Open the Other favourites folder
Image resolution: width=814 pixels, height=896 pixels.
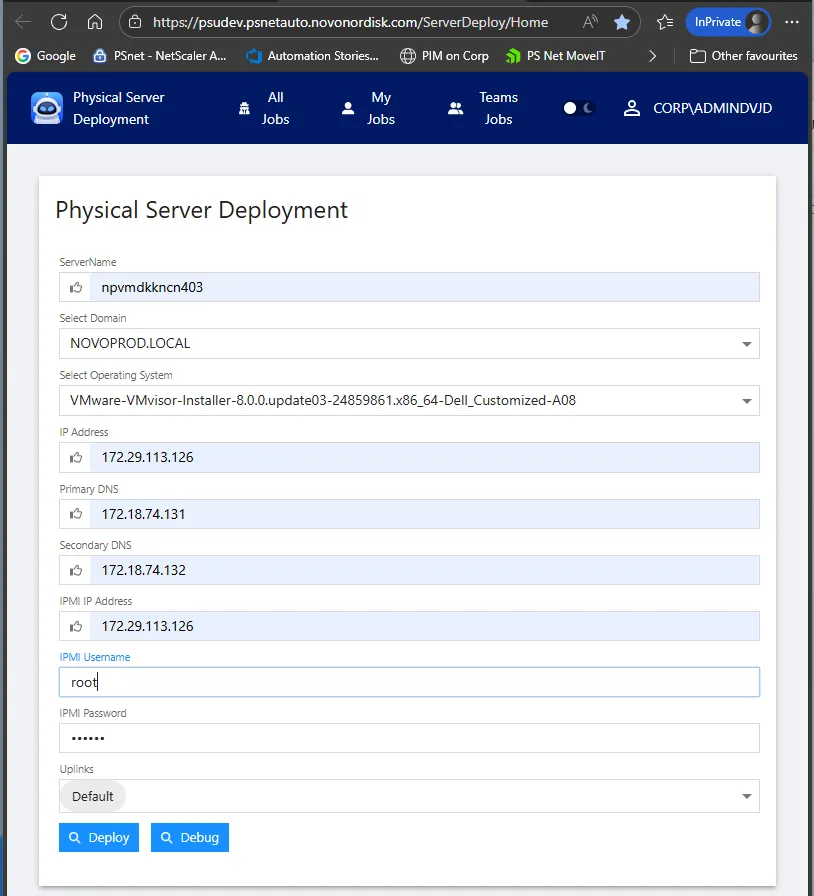tap(744, 56)
